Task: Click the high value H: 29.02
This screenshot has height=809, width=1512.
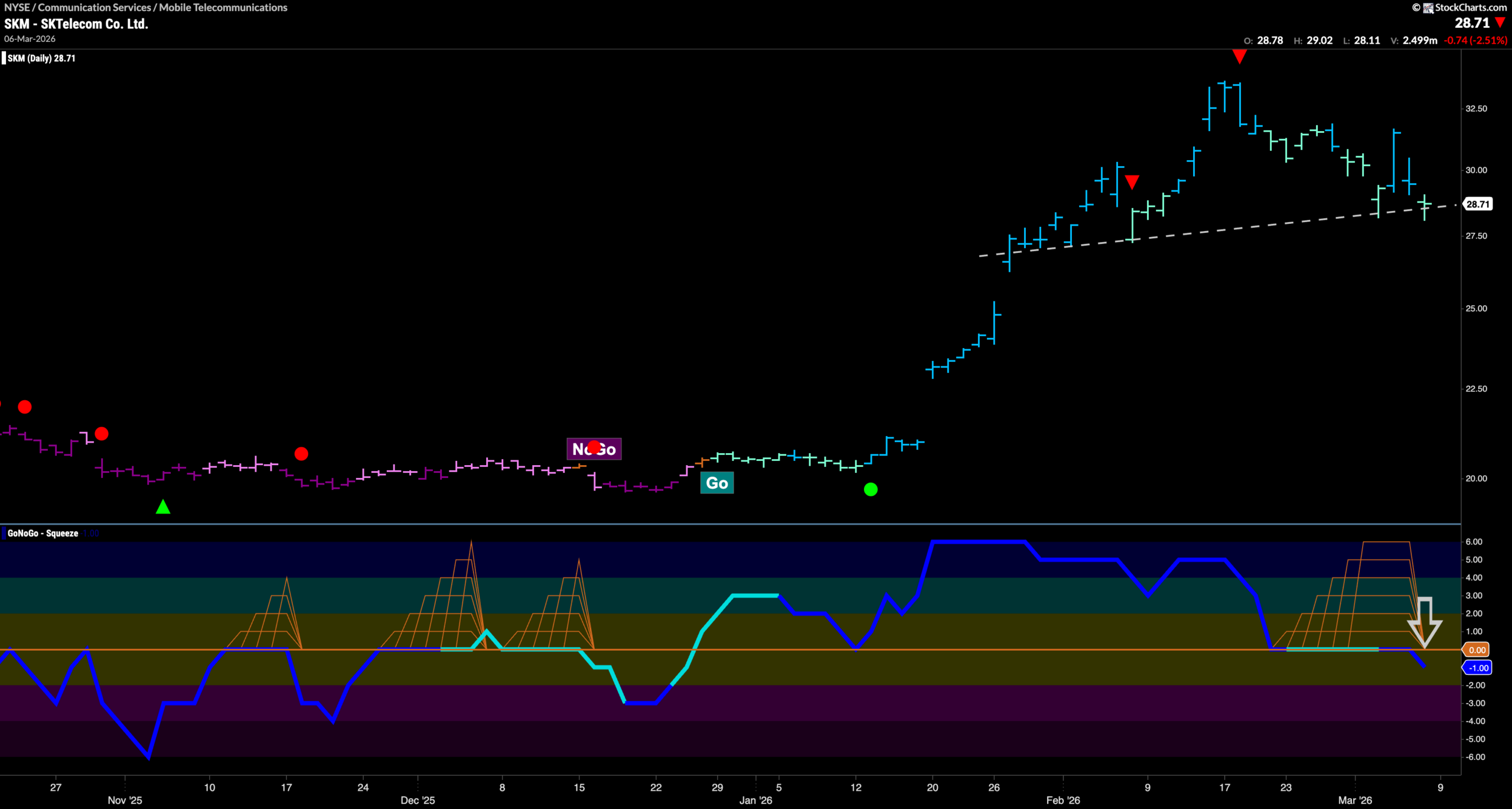Action: click(1313, 40)
